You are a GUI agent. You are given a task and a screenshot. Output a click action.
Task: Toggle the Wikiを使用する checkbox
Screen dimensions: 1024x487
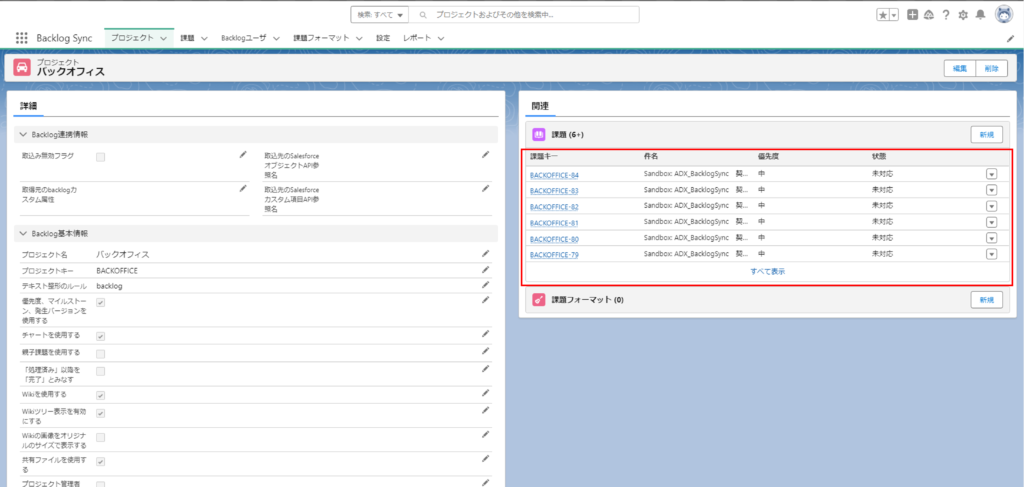click(101, 396)
